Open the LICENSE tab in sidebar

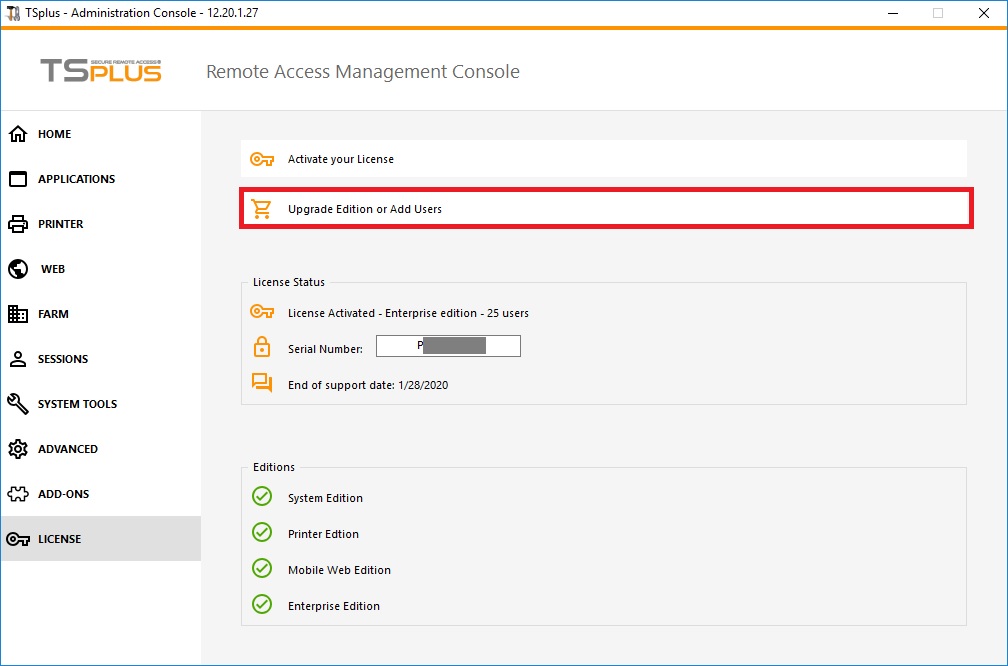(x=60, y=539)
